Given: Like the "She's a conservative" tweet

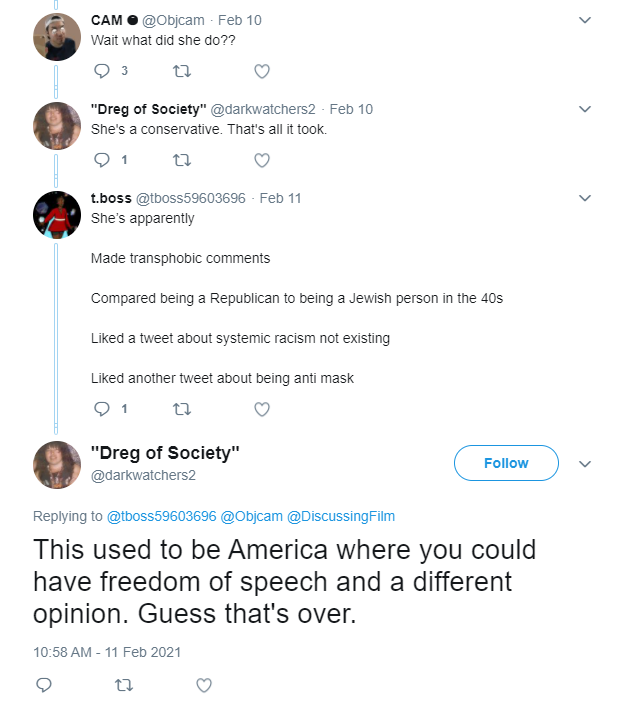Looking at the screenshot, I should click(262, 160).
